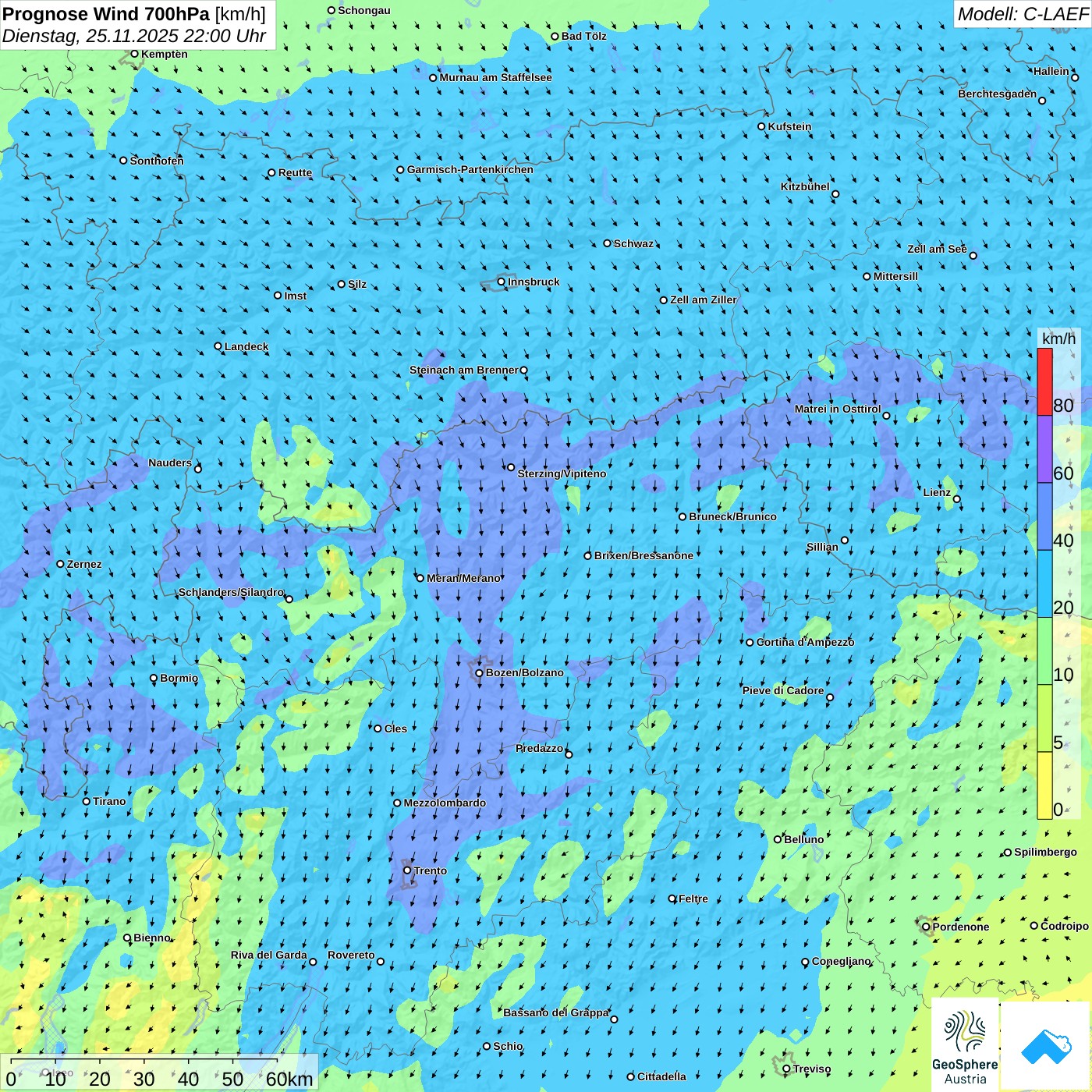Click the 'Schwaz' label
Screen dimensions: 1092x1092
tap(634, 243)
